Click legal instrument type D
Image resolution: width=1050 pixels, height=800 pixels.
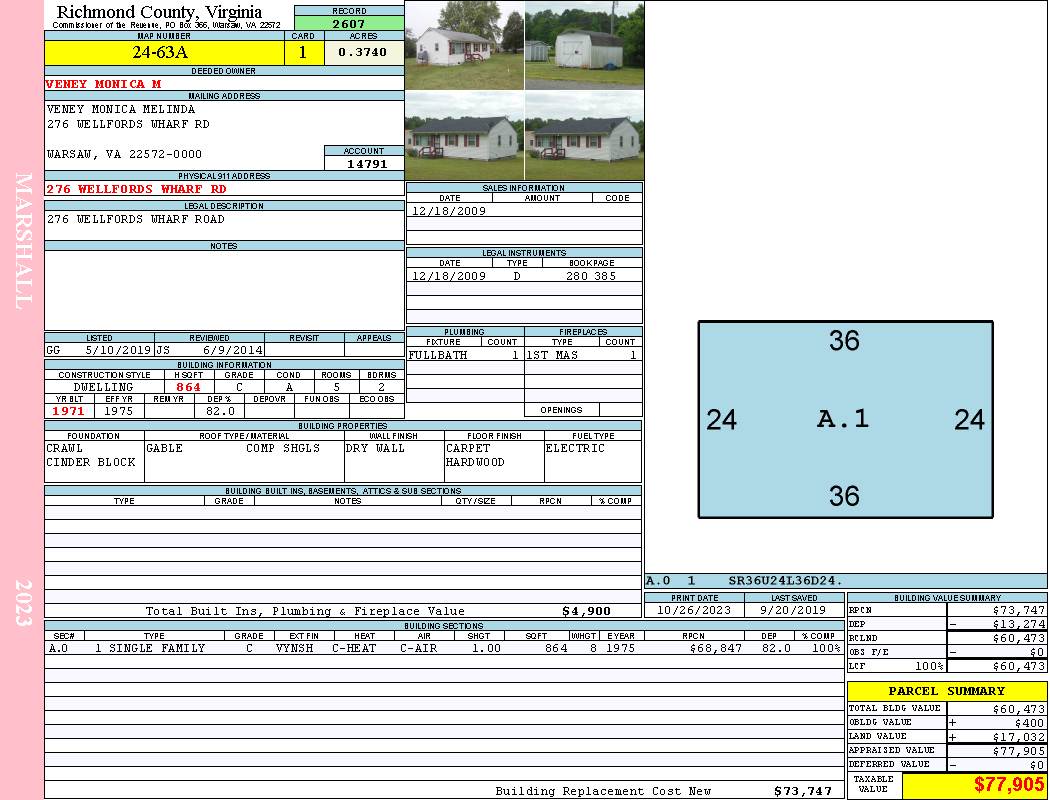pyautogui.click(x=516, y=276)
